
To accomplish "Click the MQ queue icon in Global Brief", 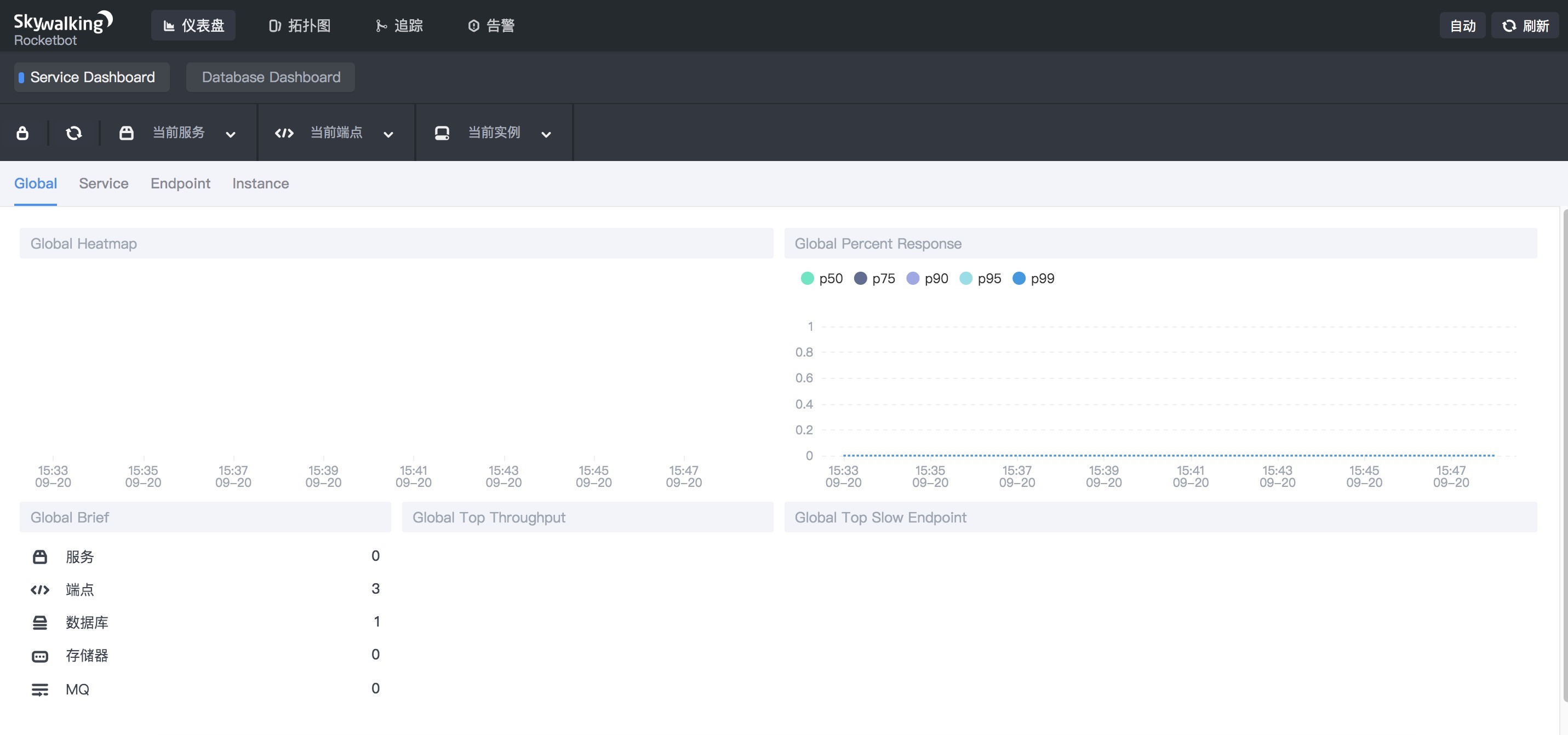I will (x=39, y=689).
